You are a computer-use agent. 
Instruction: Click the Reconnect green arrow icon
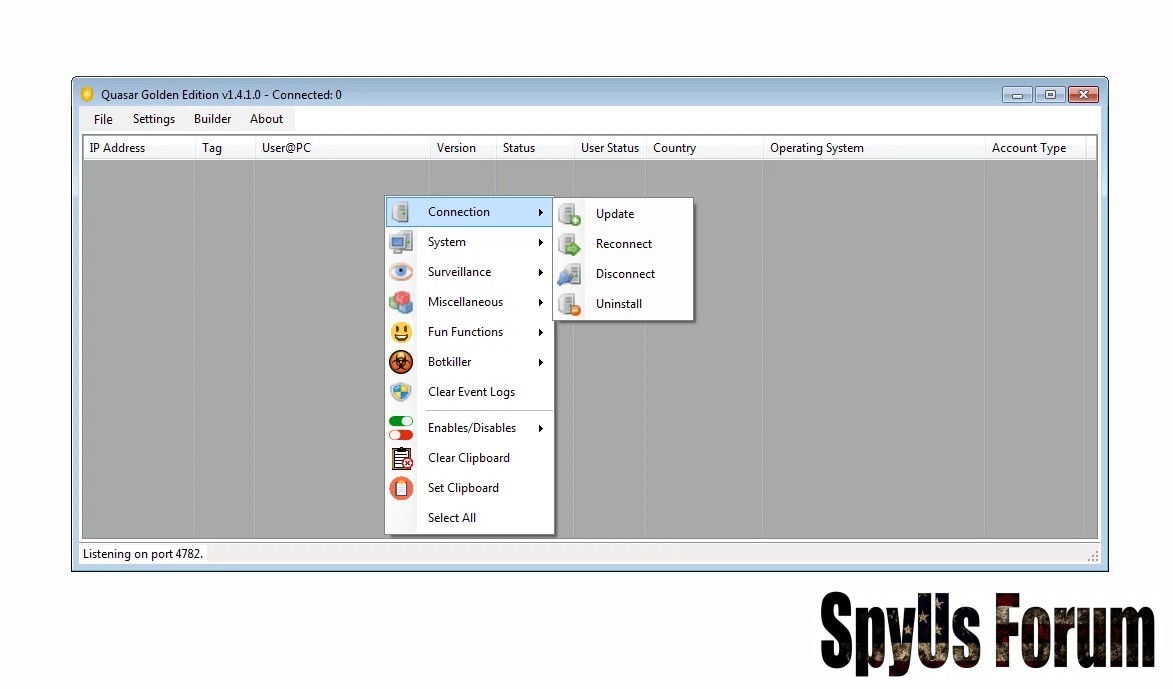(570, 244)
